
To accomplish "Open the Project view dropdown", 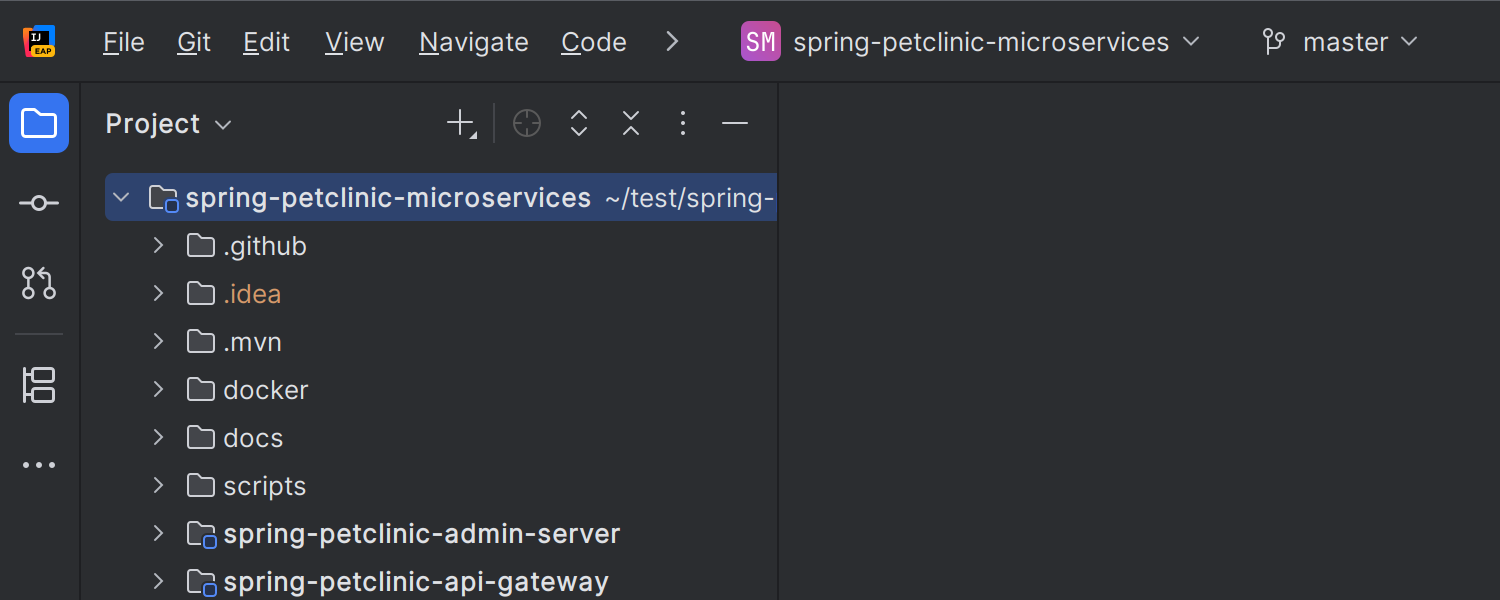I will click(x=168, y=124).
